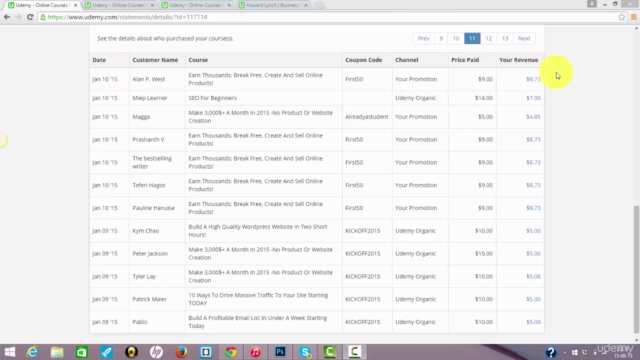The image size is (640, 360).
Task: Click the page vertical scrollbar thumb
Action: 636,269
